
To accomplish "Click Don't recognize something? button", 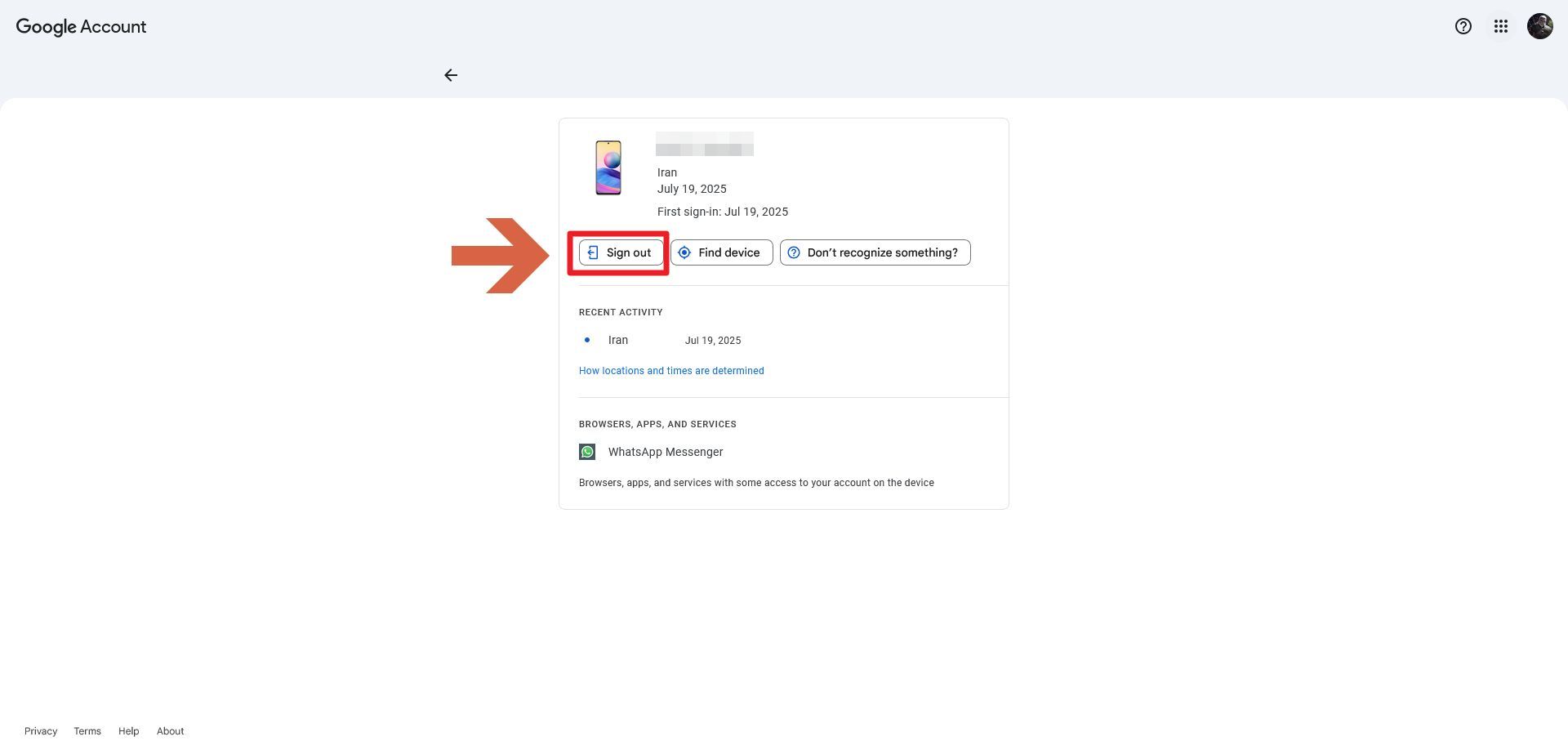I will point(875,252).
